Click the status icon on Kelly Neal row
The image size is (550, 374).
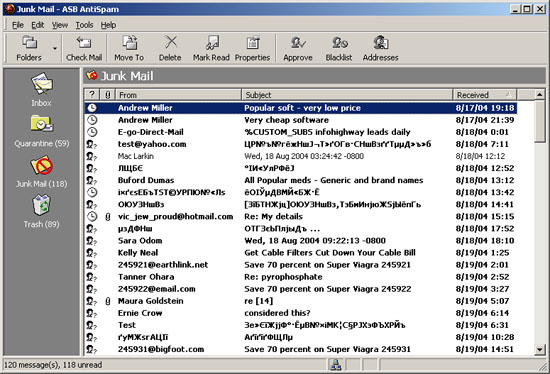92,253
